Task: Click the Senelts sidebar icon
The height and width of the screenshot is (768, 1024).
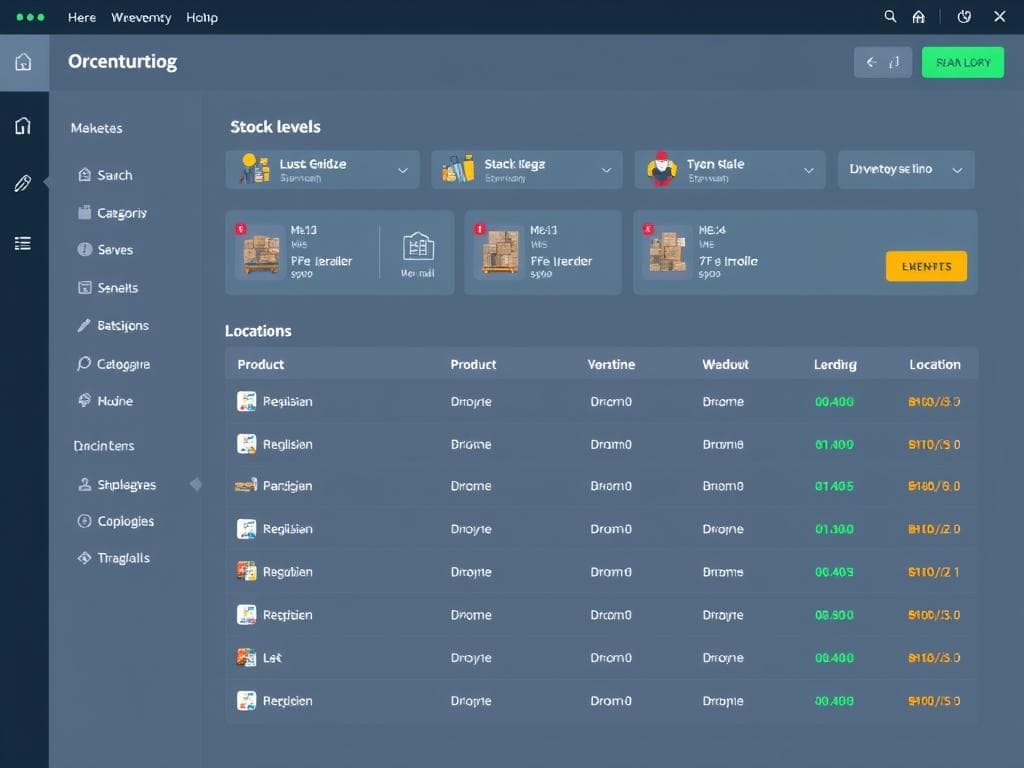Action: [x=84, y=287]
